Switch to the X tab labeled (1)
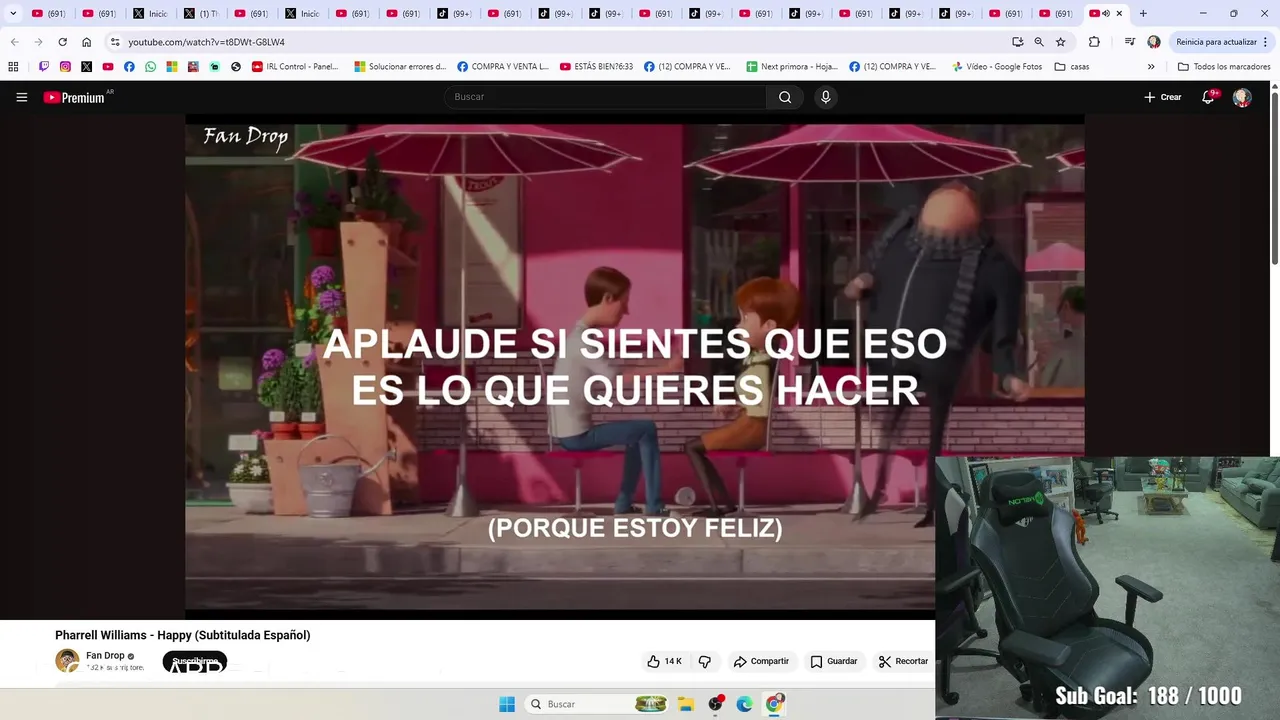This screenshot has width=1280, height=720. pos(203,14)
